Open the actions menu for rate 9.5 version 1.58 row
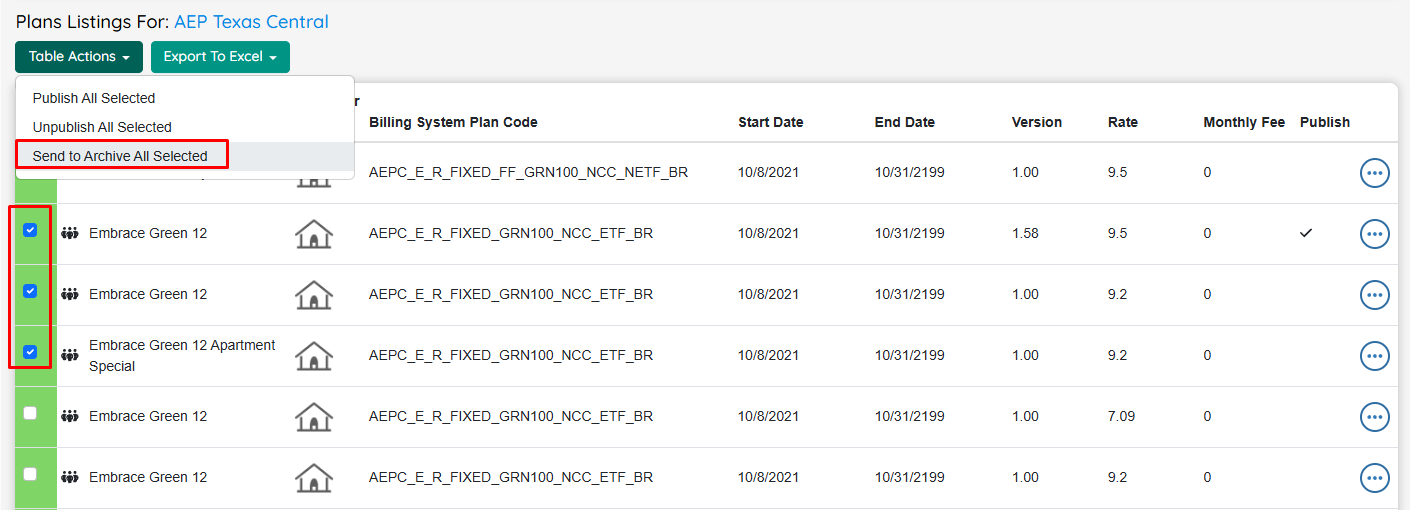Viewport: 1410px width, 510px height. click(1375, 234)
